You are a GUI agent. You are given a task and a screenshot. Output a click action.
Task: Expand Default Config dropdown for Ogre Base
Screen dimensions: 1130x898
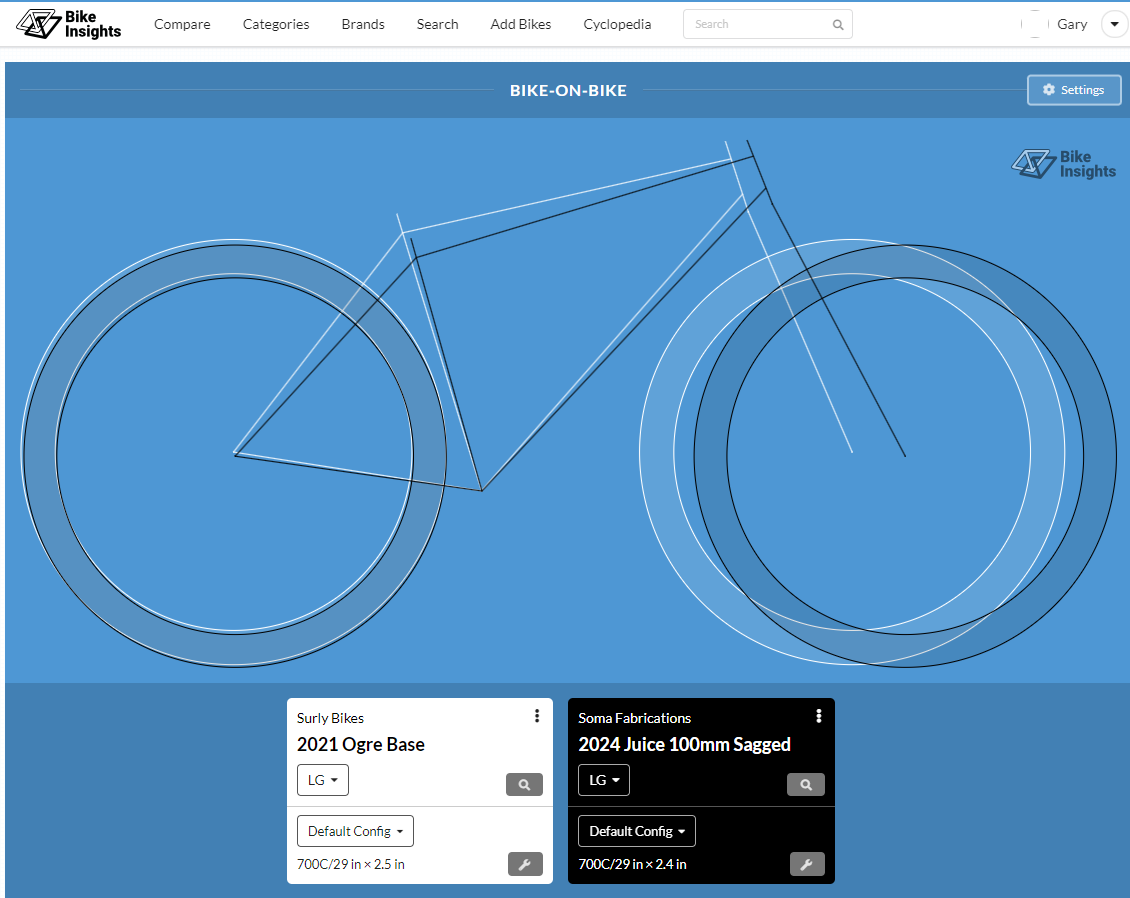(355, 831)
